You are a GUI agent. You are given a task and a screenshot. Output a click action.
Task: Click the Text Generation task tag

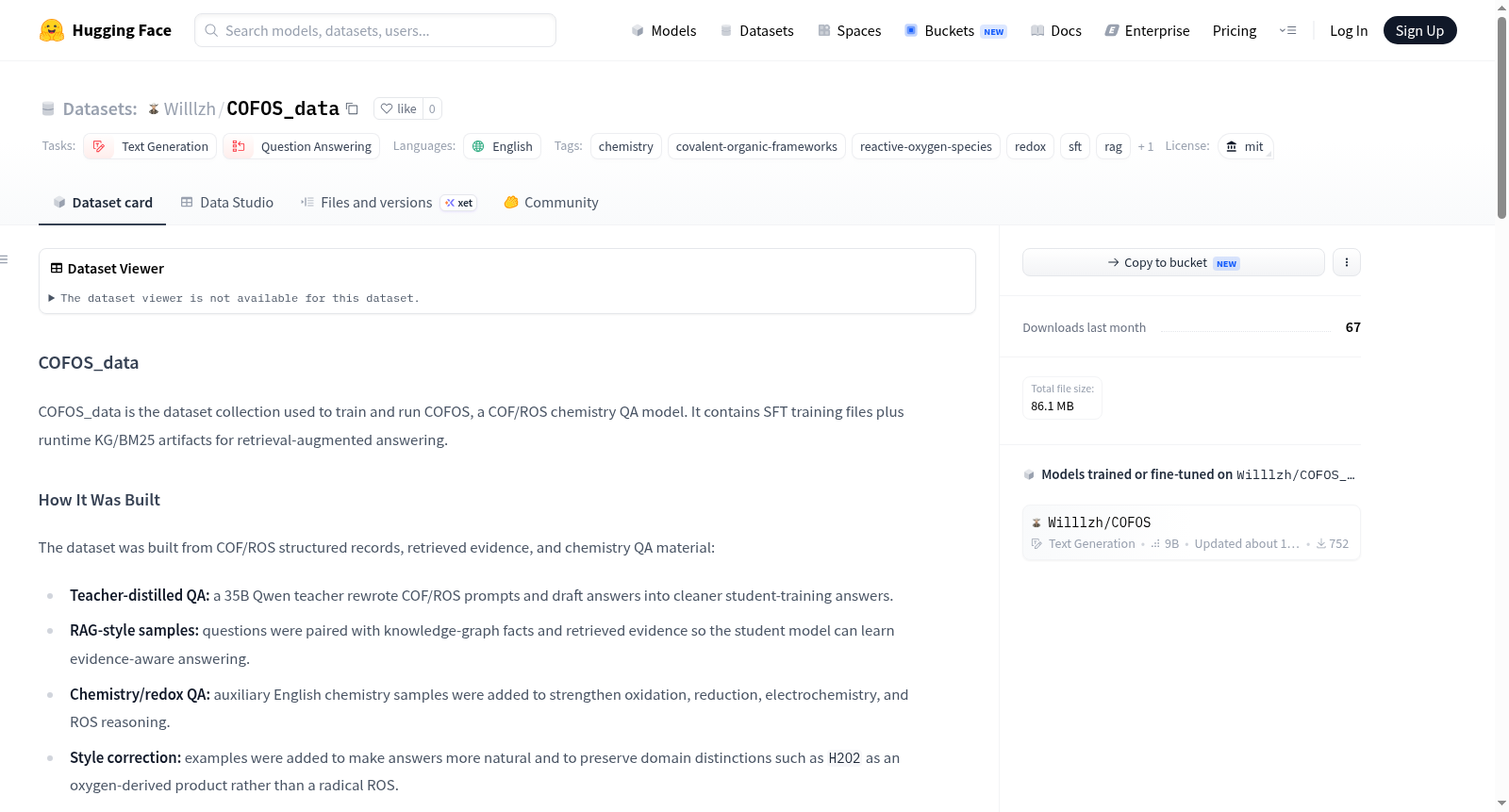[150, 146]
